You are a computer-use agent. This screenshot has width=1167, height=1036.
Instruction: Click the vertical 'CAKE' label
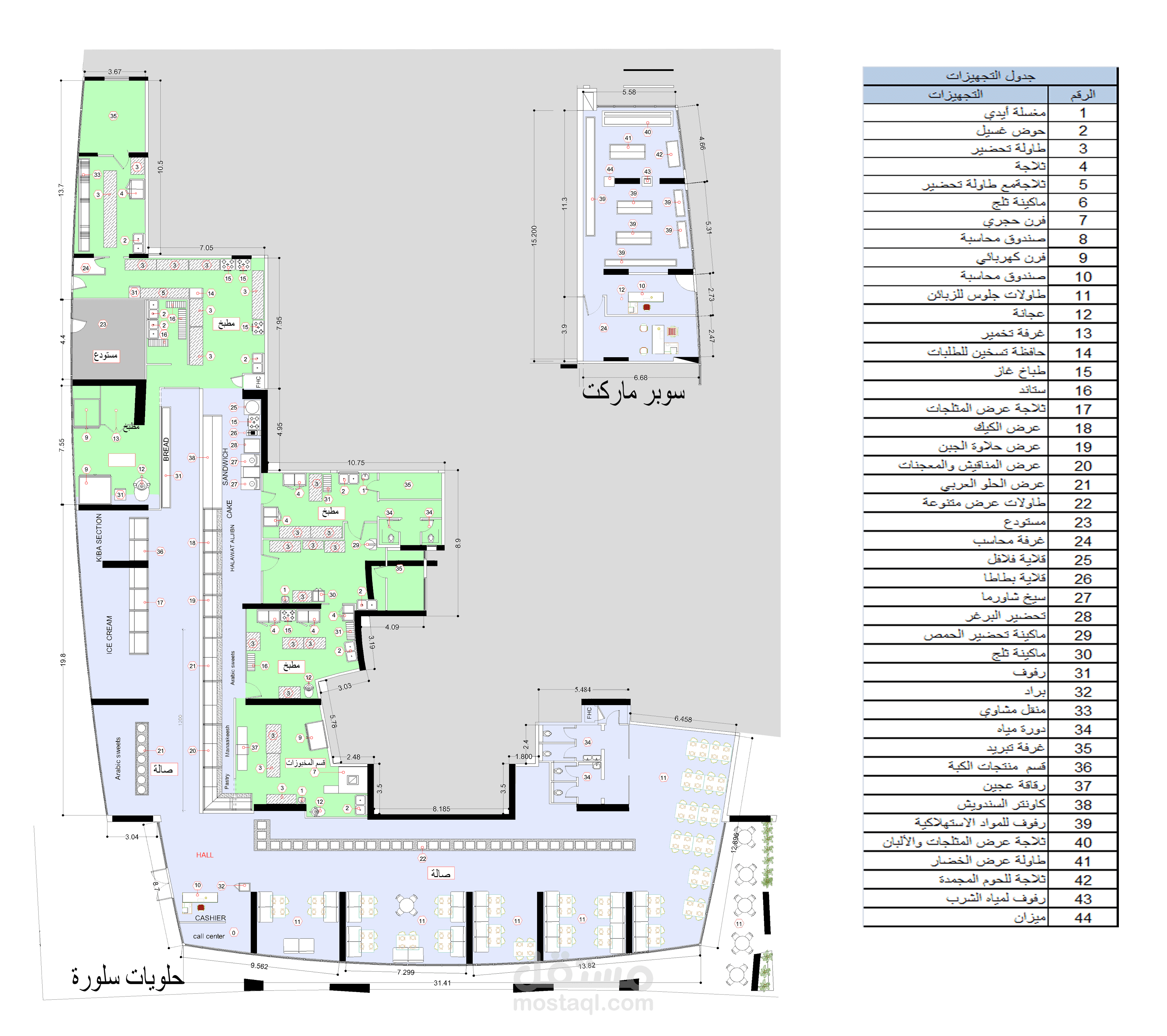tap(229, 508)
